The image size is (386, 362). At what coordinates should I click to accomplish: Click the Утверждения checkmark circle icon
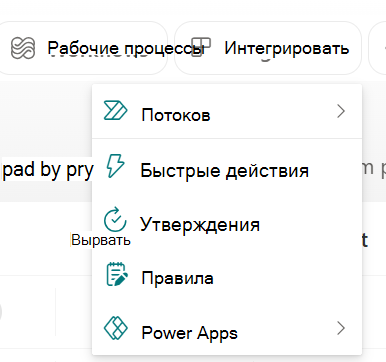115,220
